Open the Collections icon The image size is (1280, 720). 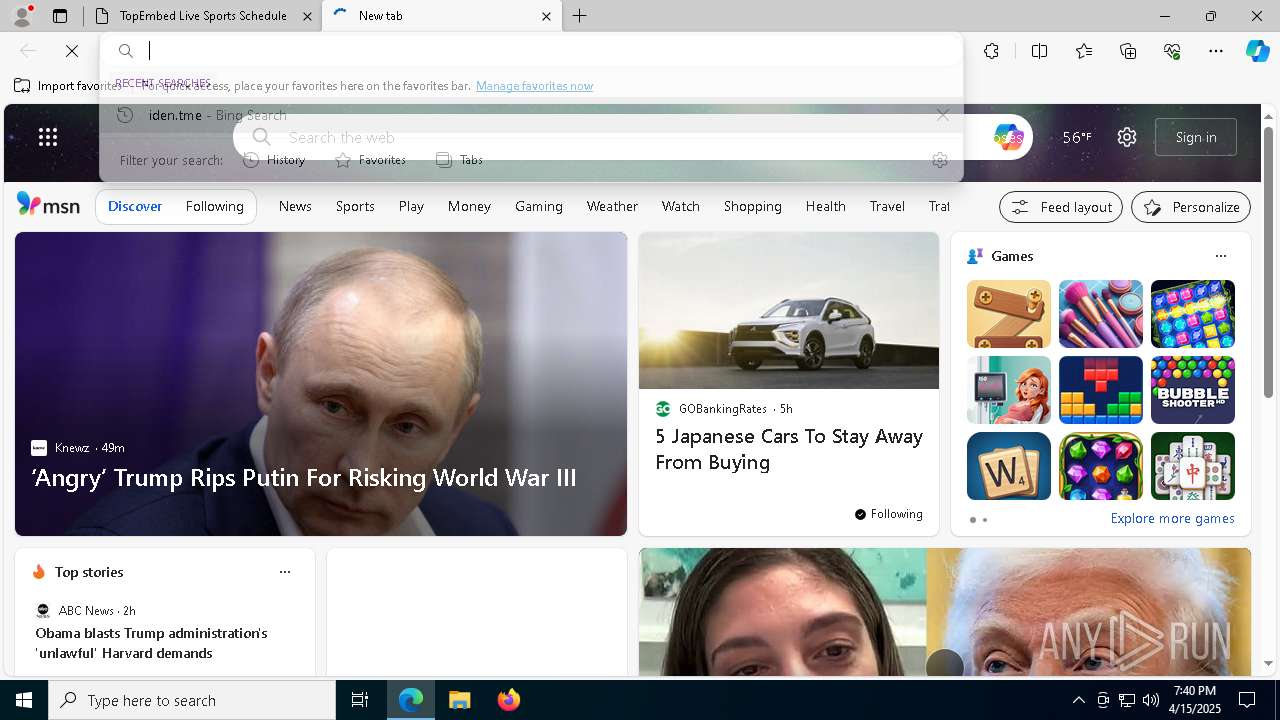(x=1128, y=51)
